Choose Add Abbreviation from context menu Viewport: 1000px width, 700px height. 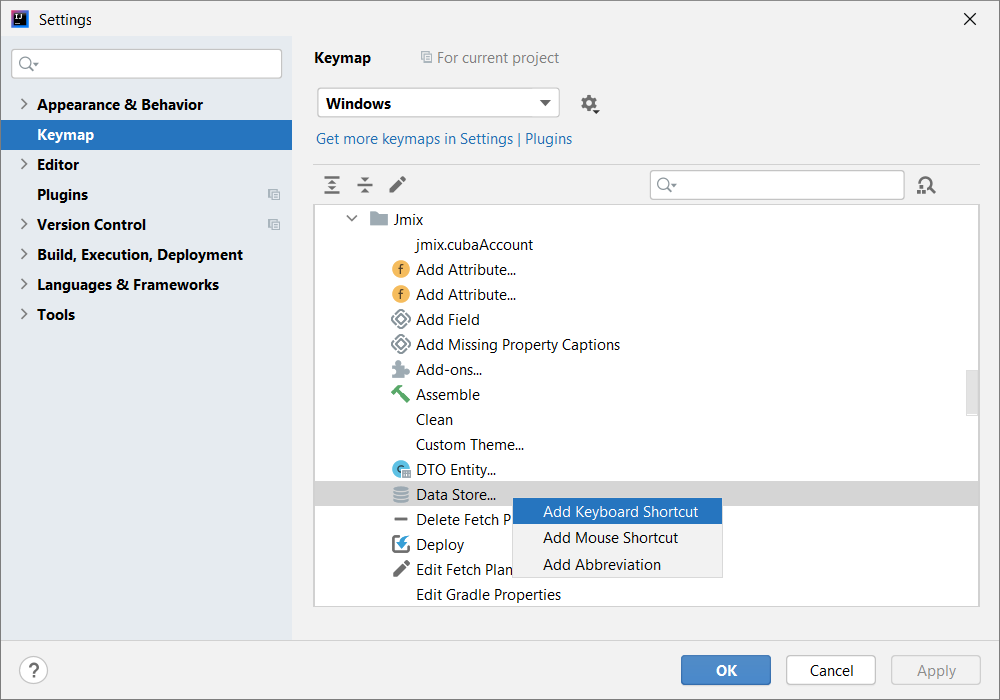[617, 565]
